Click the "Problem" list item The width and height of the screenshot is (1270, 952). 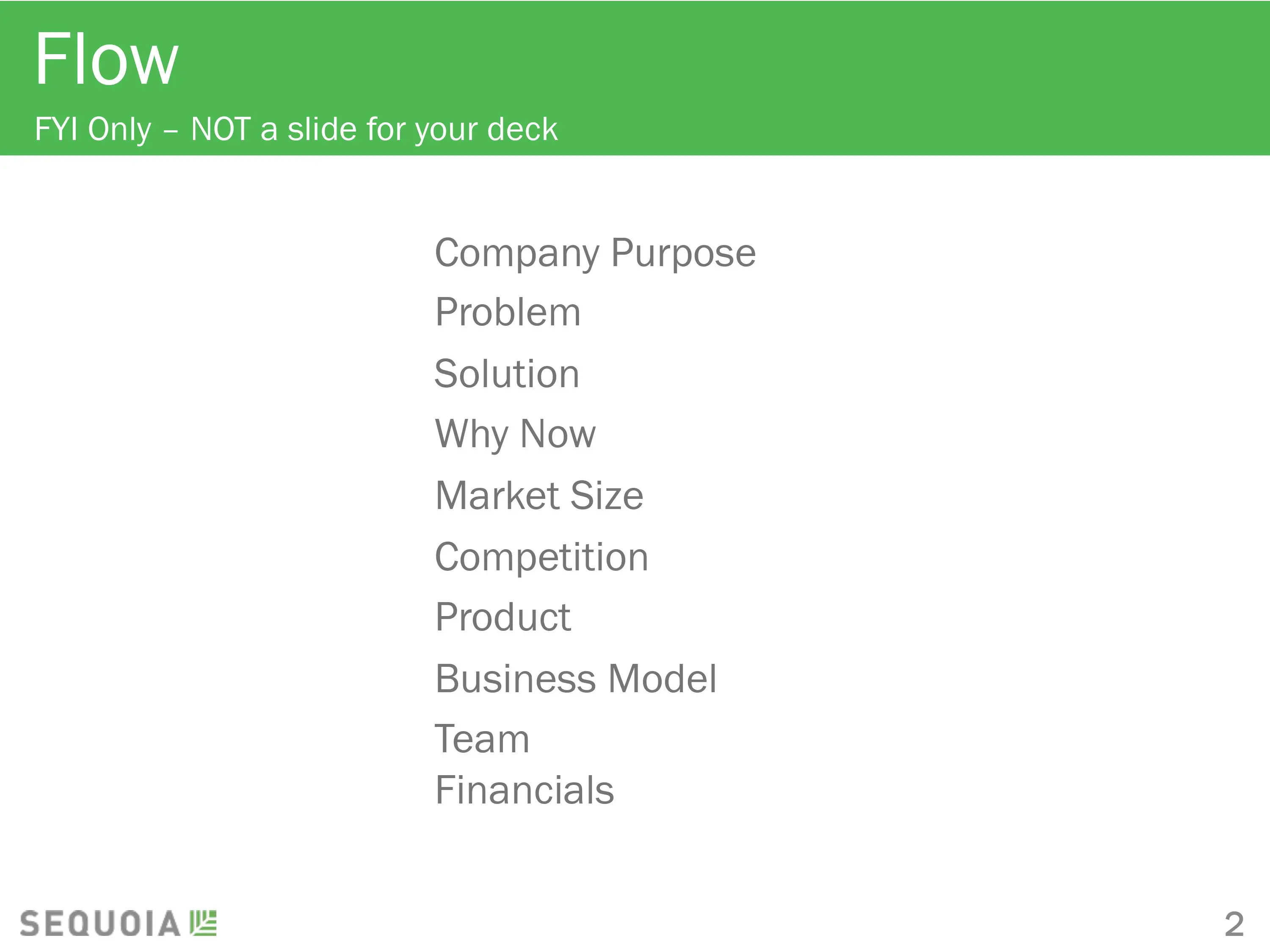pyautogui.click(x=508, y=313)
